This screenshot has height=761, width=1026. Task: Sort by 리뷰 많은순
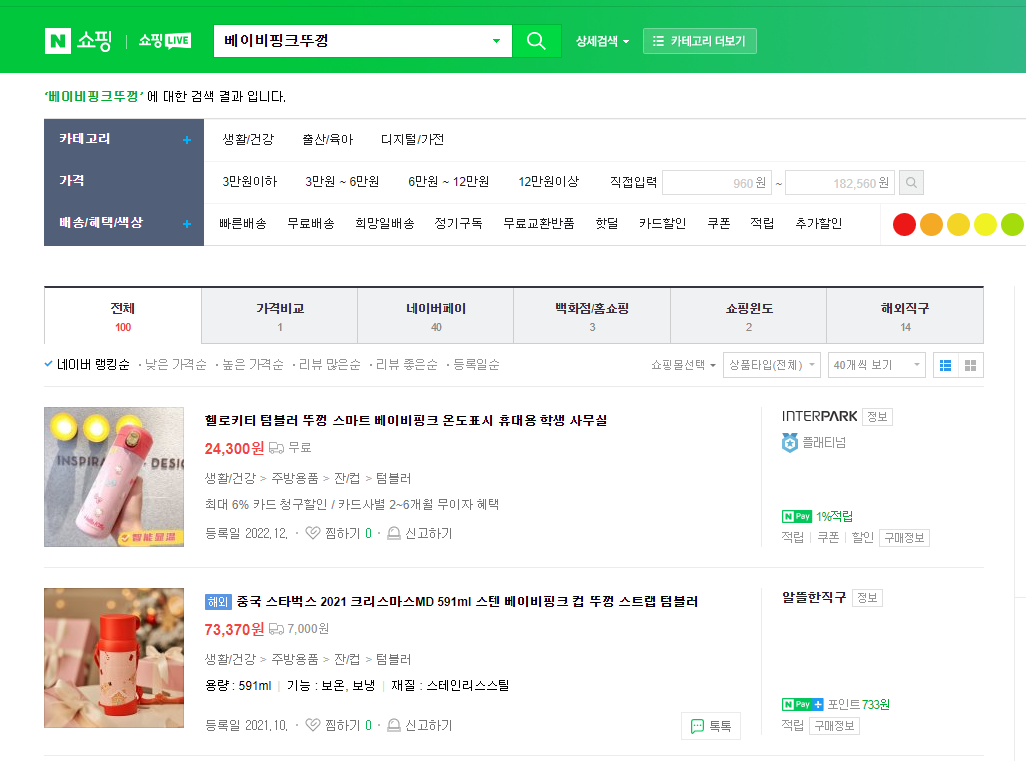click(x=330, y=364)
